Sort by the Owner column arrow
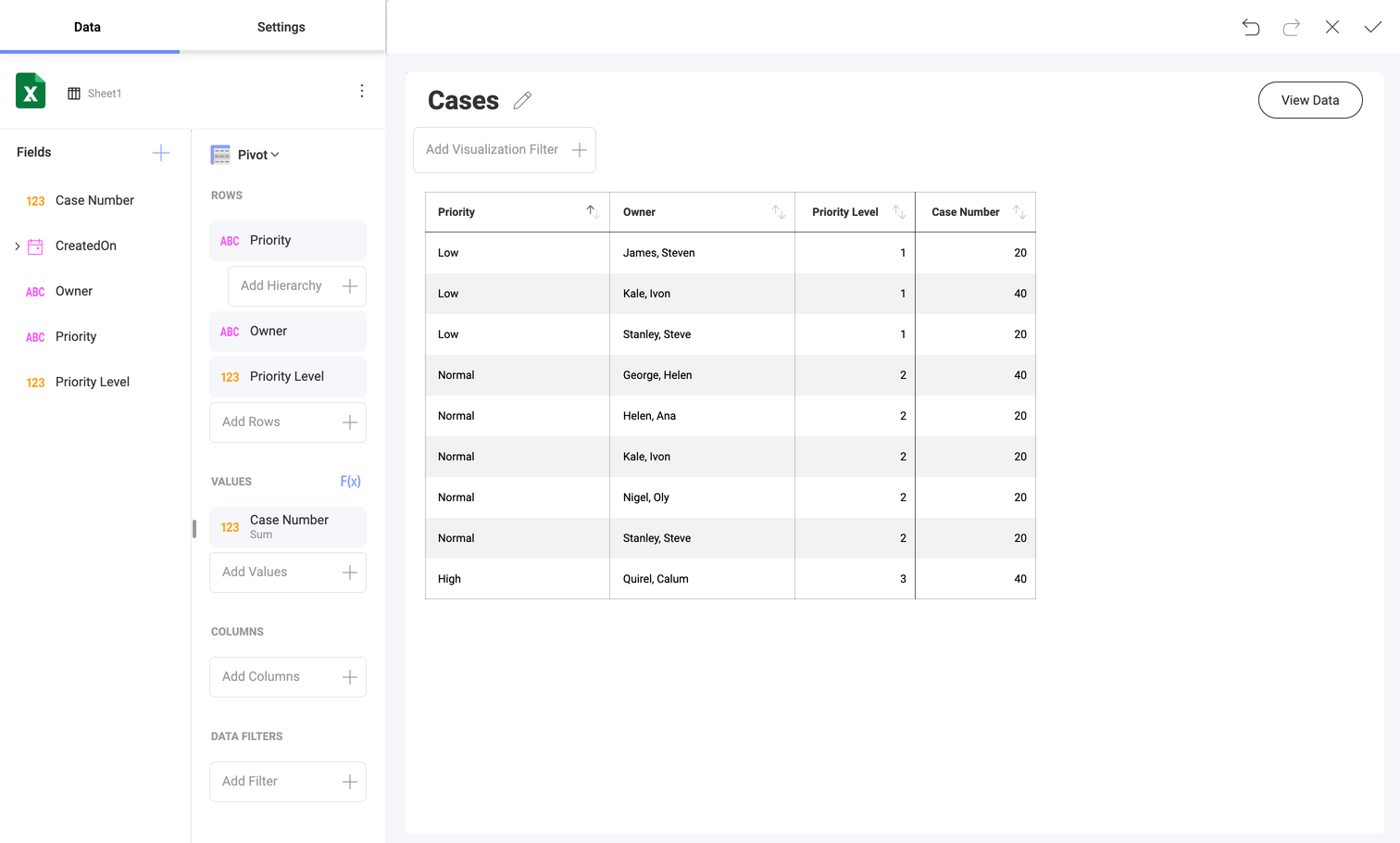The height and width of the screenshot is (843, 1400). click(778, 212)
